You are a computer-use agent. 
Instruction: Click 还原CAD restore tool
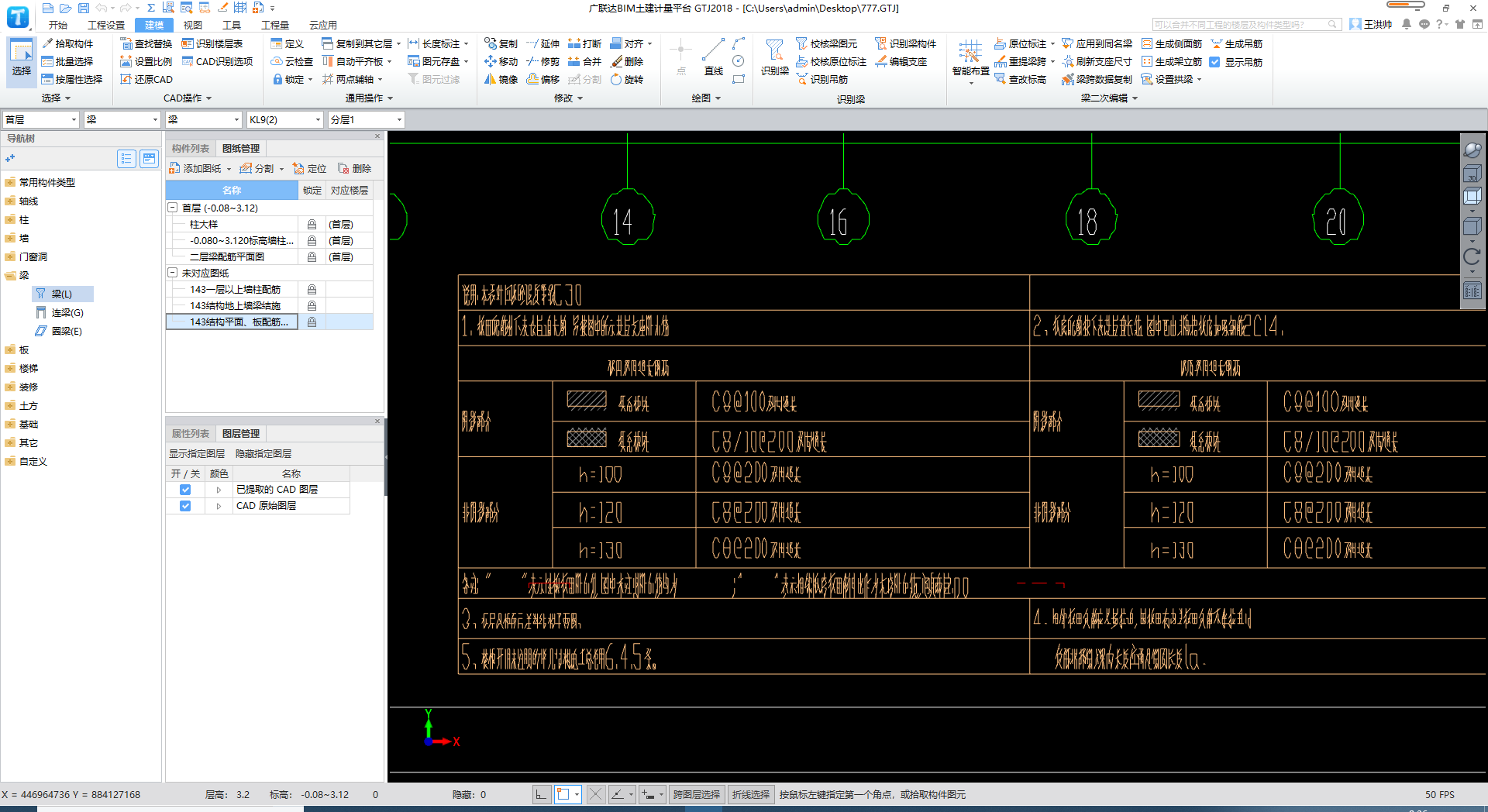coord(146,79)
